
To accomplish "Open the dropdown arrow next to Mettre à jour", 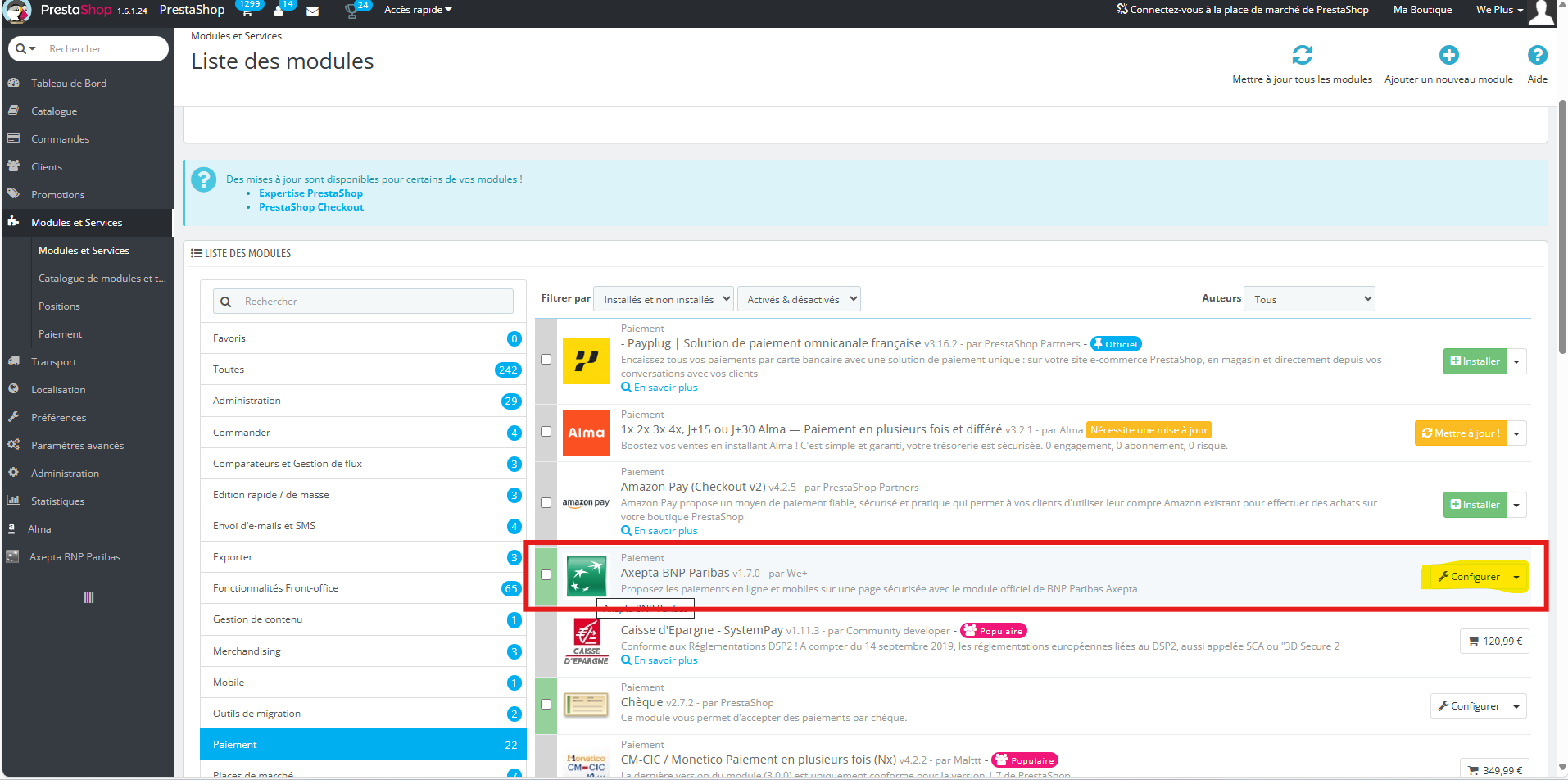I will [x=1516, y=433].
